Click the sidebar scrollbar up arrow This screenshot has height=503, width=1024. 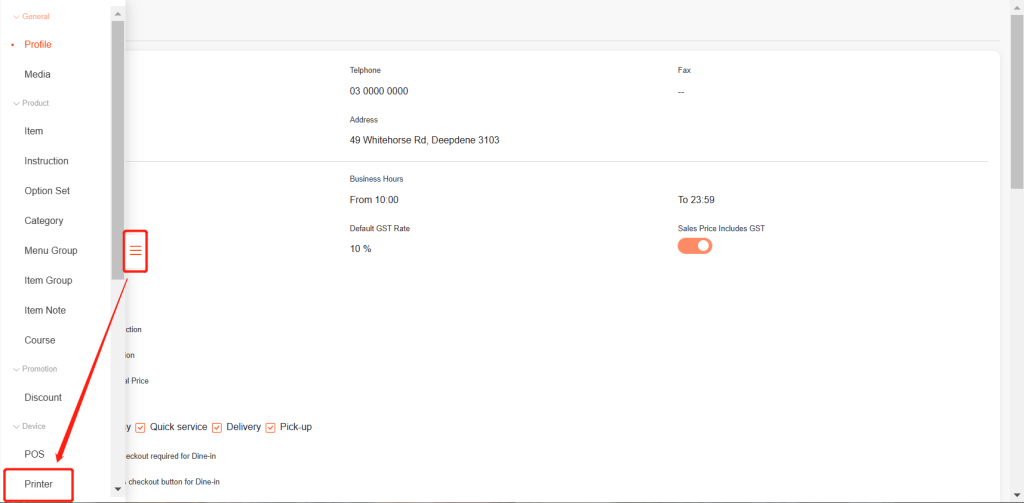pos(118,14)
